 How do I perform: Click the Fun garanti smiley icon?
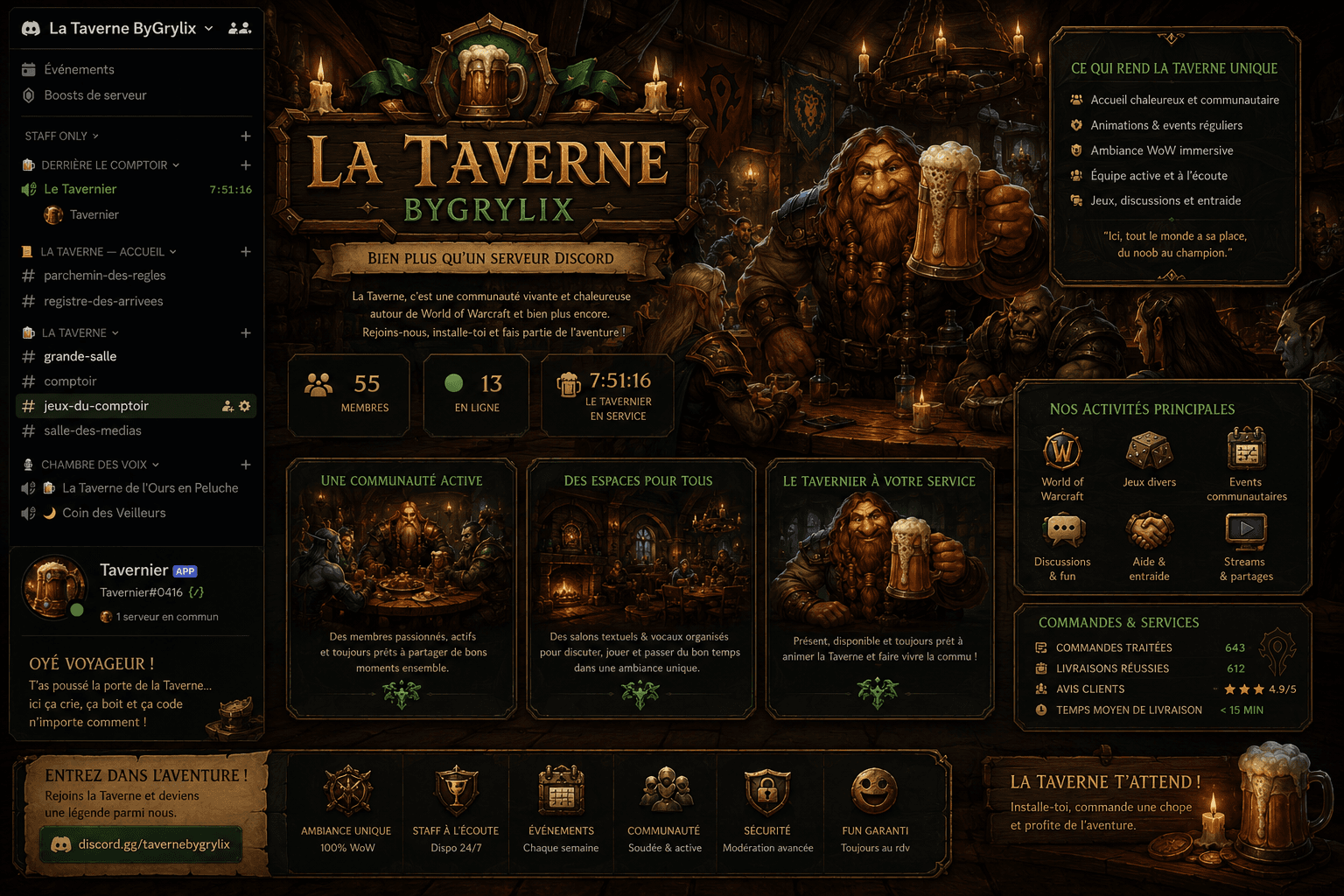[x=874, y=790]
